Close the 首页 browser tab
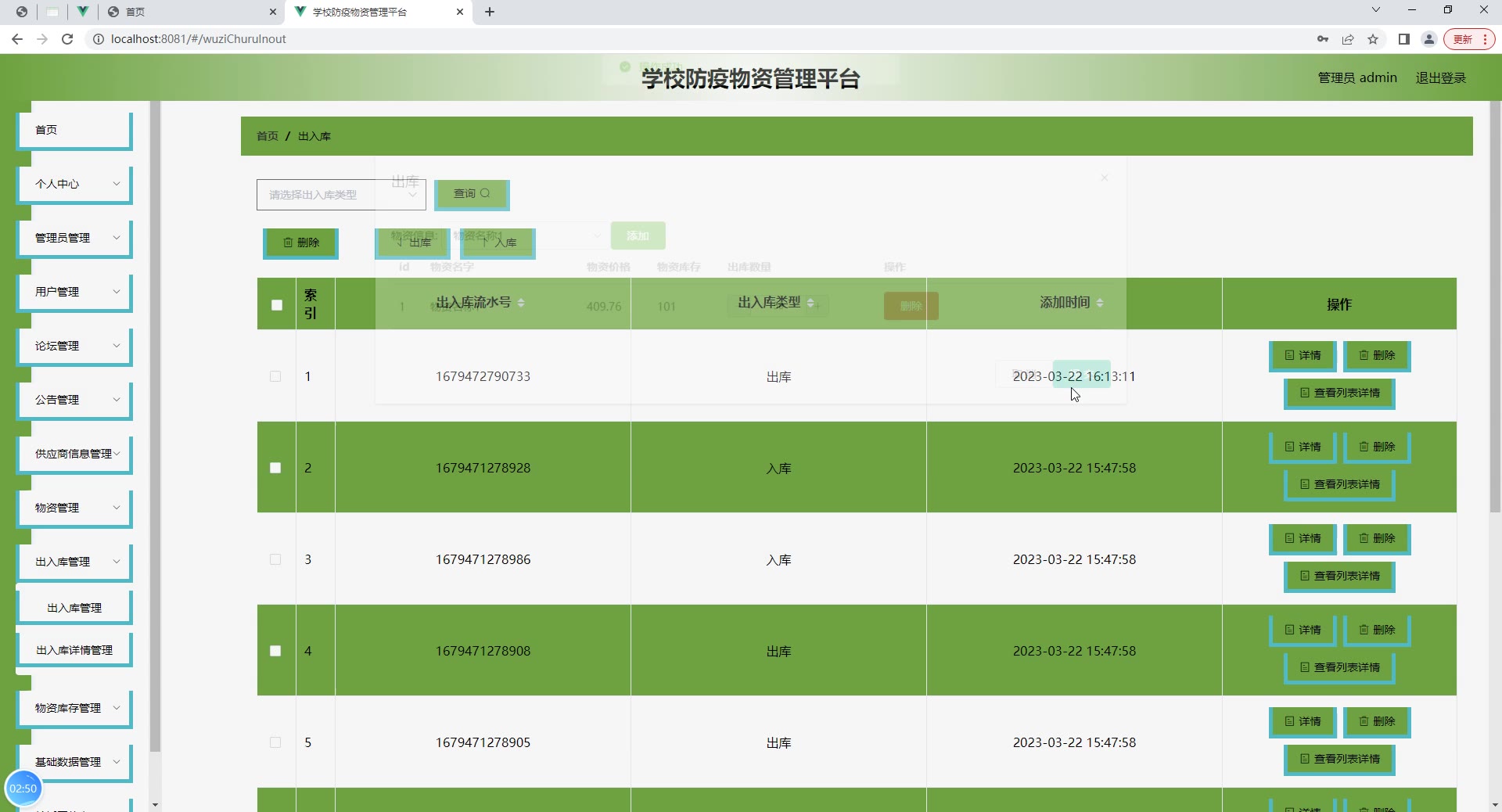1502x812 pixels. [x=272, y=12]
